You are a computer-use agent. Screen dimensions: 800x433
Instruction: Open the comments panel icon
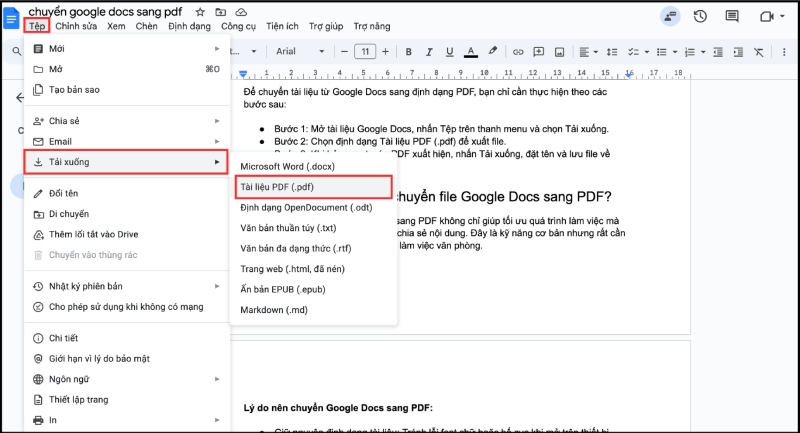coord(732,16)
